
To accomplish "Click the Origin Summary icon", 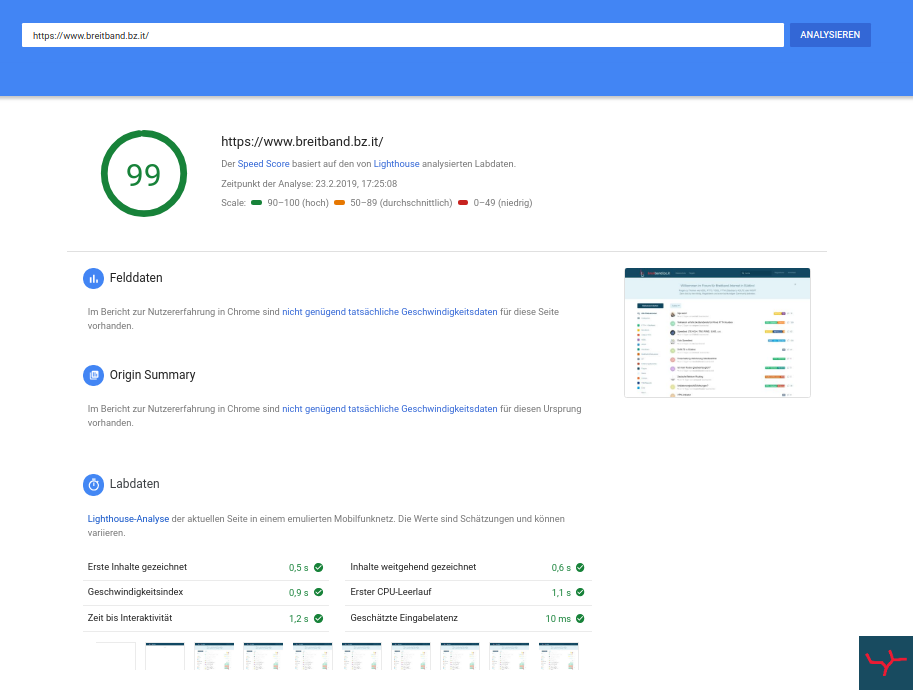I will tap(93, 375).
